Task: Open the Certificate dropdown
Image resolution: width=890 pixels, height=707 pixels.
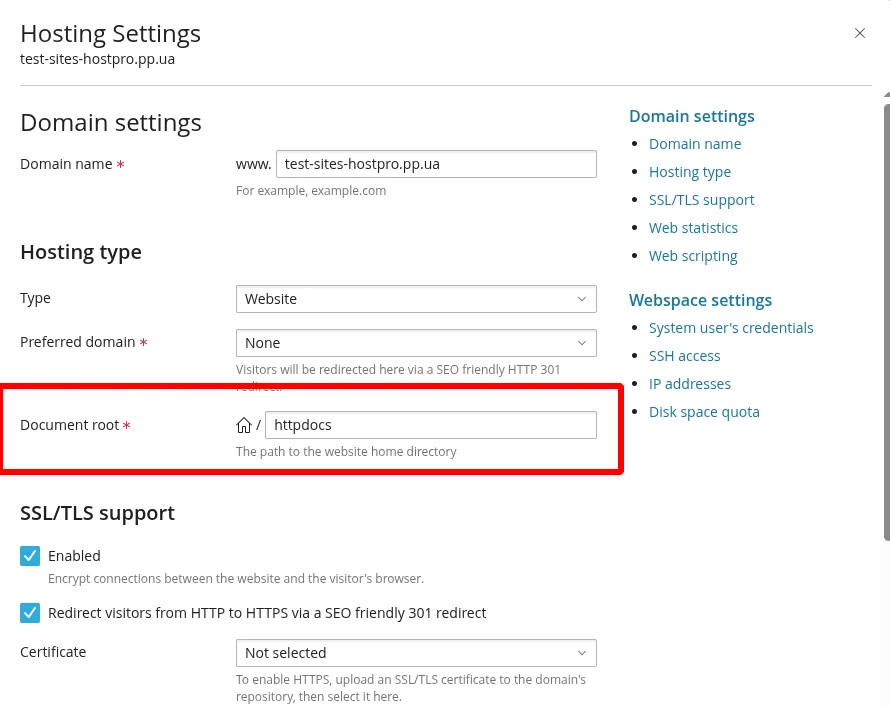Action: click(416, 653)
